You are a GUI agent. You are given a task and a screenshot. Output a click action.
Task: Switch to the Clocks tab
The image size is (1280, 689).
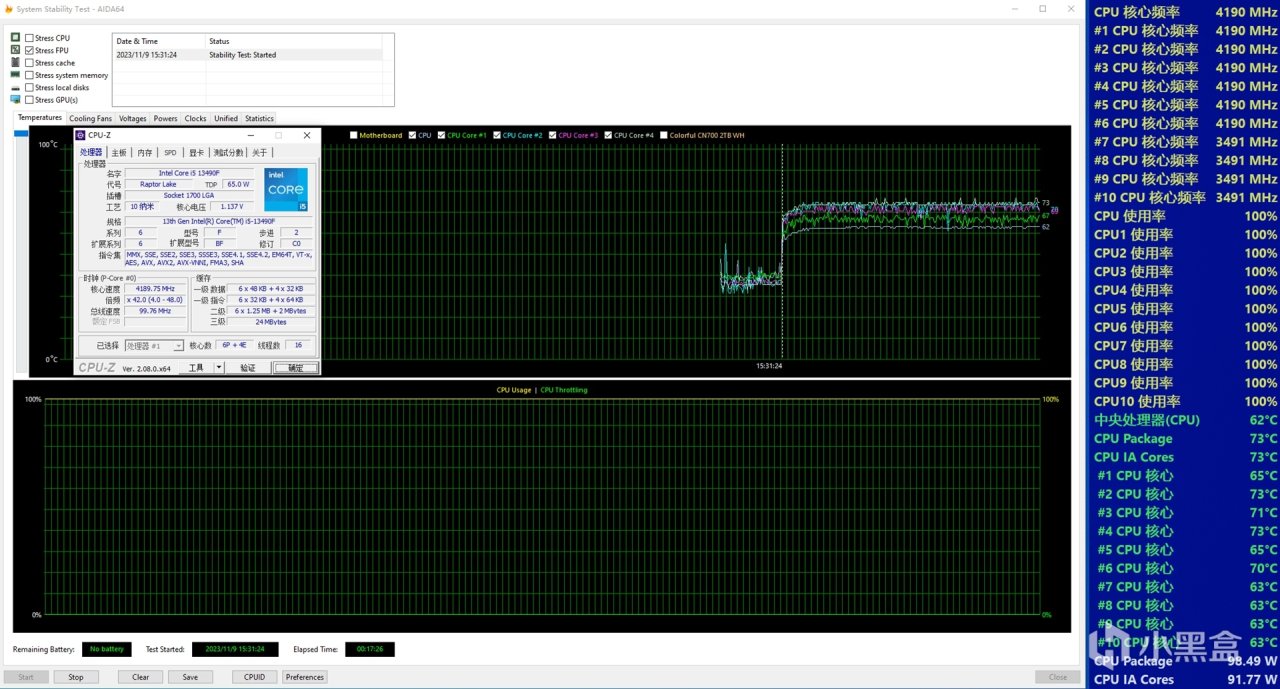pyautogui.click(x=196, y=118)
